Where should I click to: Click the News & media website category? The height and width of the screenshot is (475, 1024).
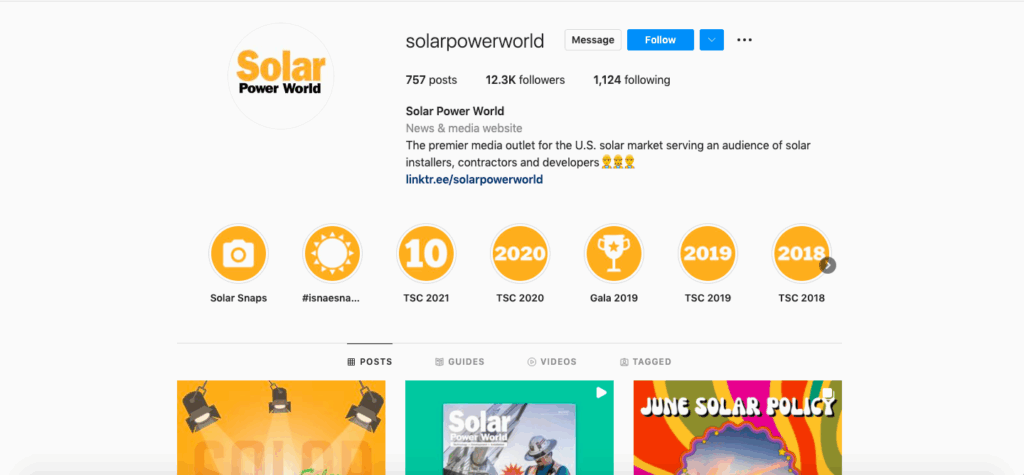(x=464, y=128)
